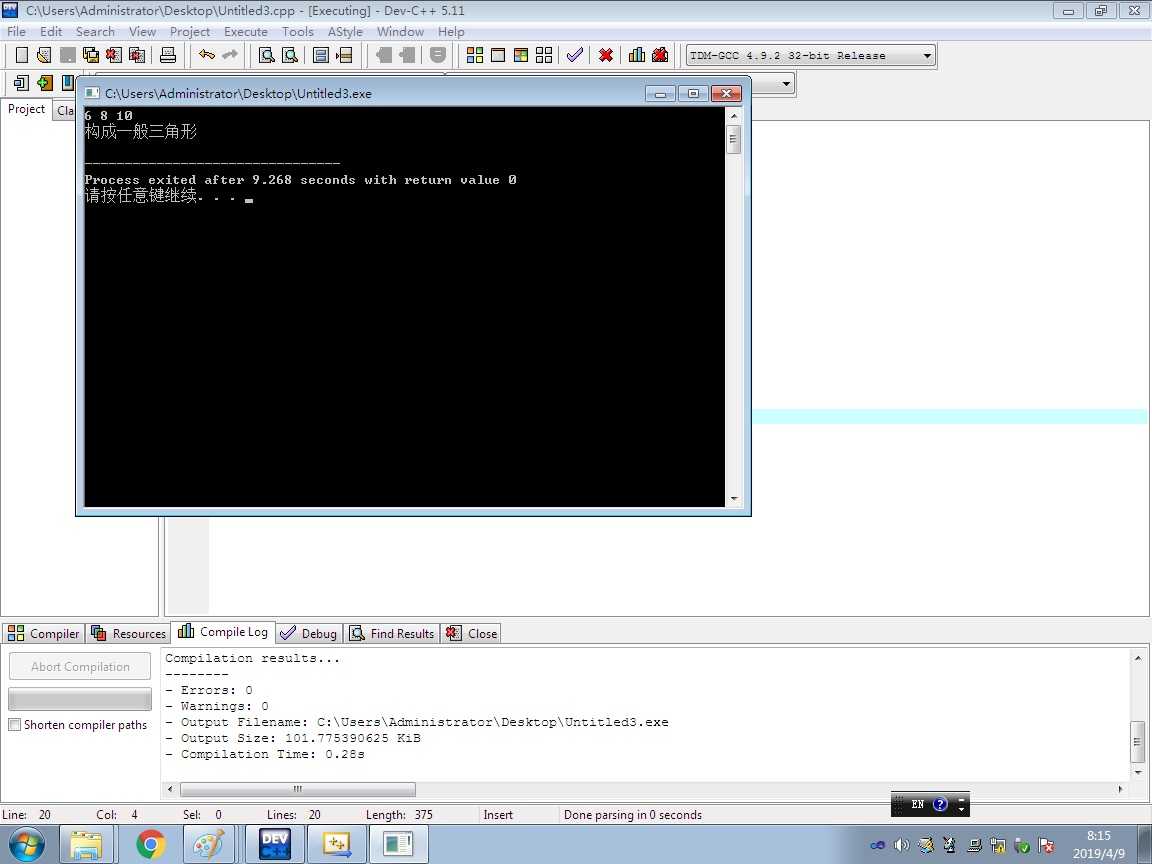Click the Goto line toolbar icon
This screenshot has height=864, width=1152.
[x=344, y=55]
